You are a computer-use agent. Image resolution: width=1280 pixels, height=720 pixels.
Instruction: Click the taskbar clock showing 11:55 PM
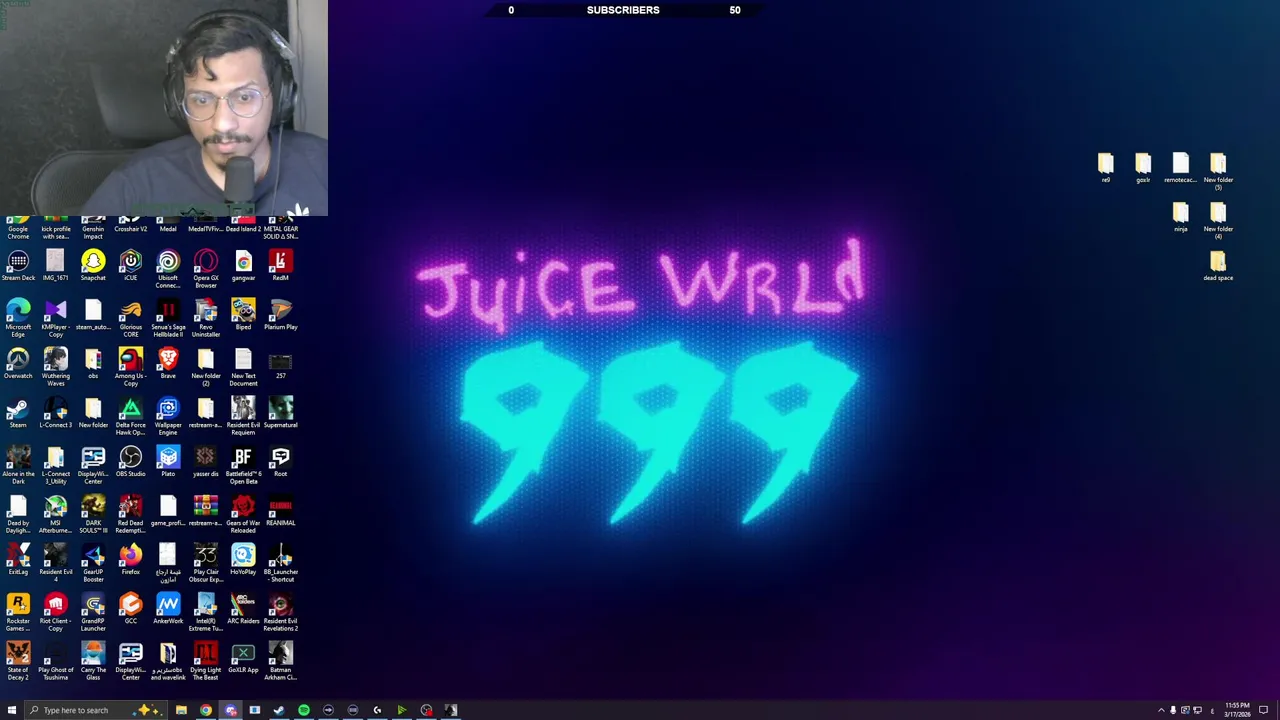[x=1237, y=710]
